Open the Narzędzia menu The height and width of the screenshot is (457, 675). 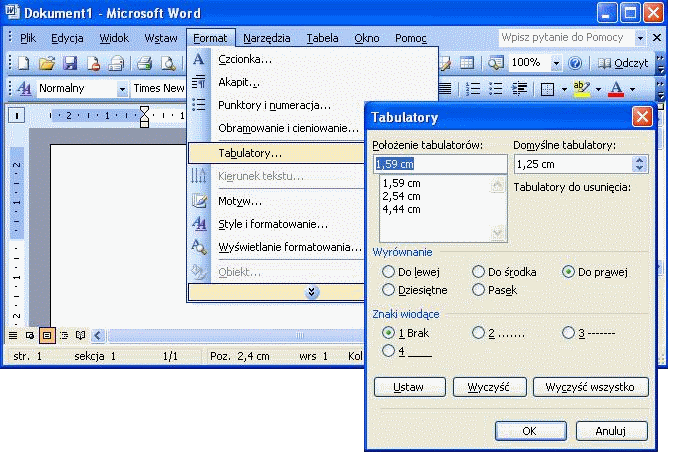(266, 38)
